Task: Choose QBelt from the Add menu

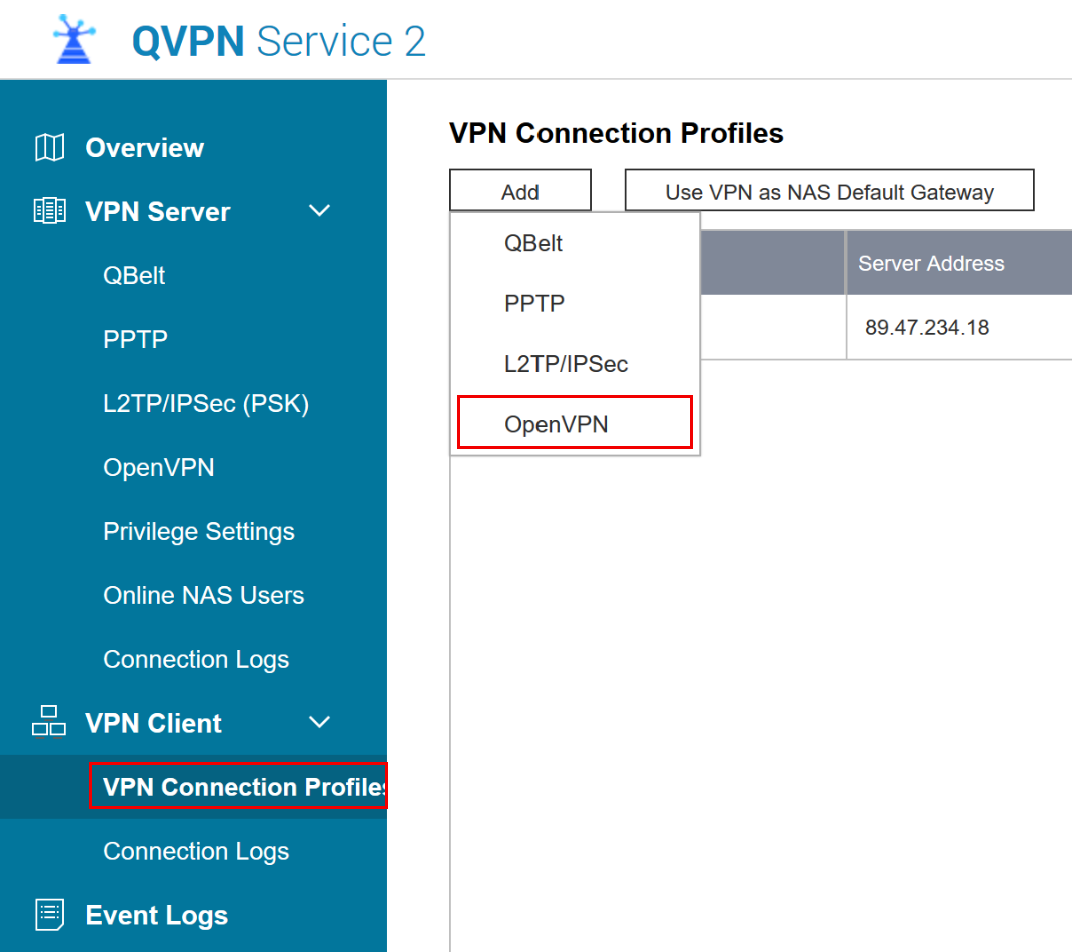Action: coord(534,243)
